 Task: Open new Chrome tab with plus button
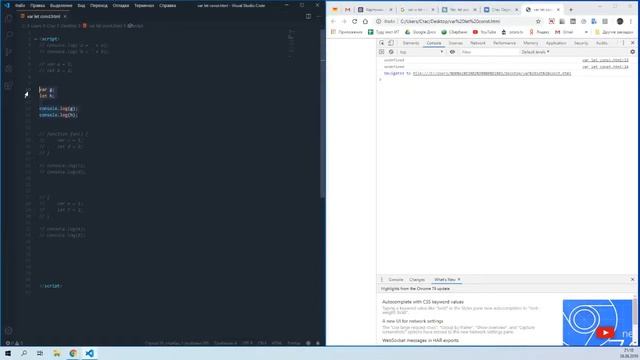coord(571,9)
